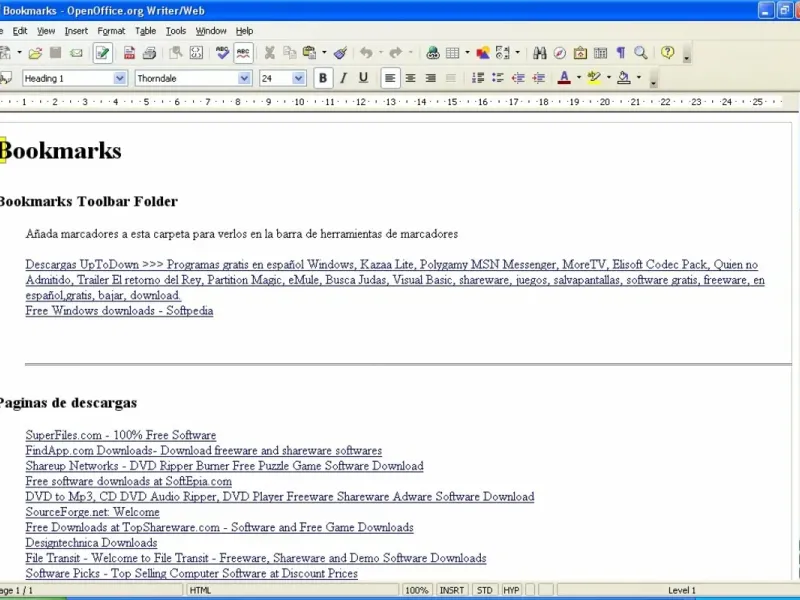Open the View menu

pyautogui.click(x=46, y=31)
